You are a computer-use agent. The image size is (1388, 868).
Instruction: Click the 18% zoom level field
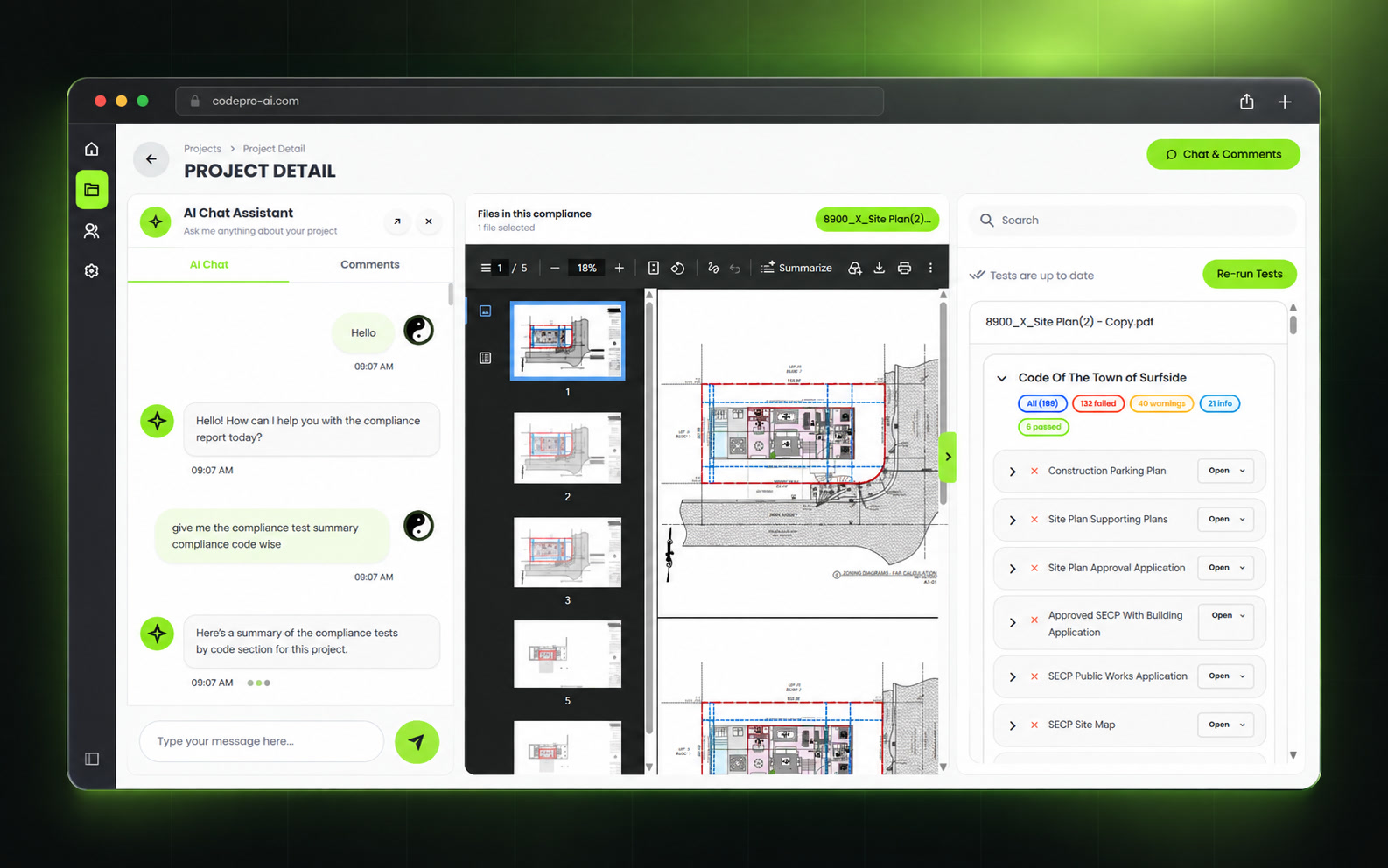[x=586, y=269]
